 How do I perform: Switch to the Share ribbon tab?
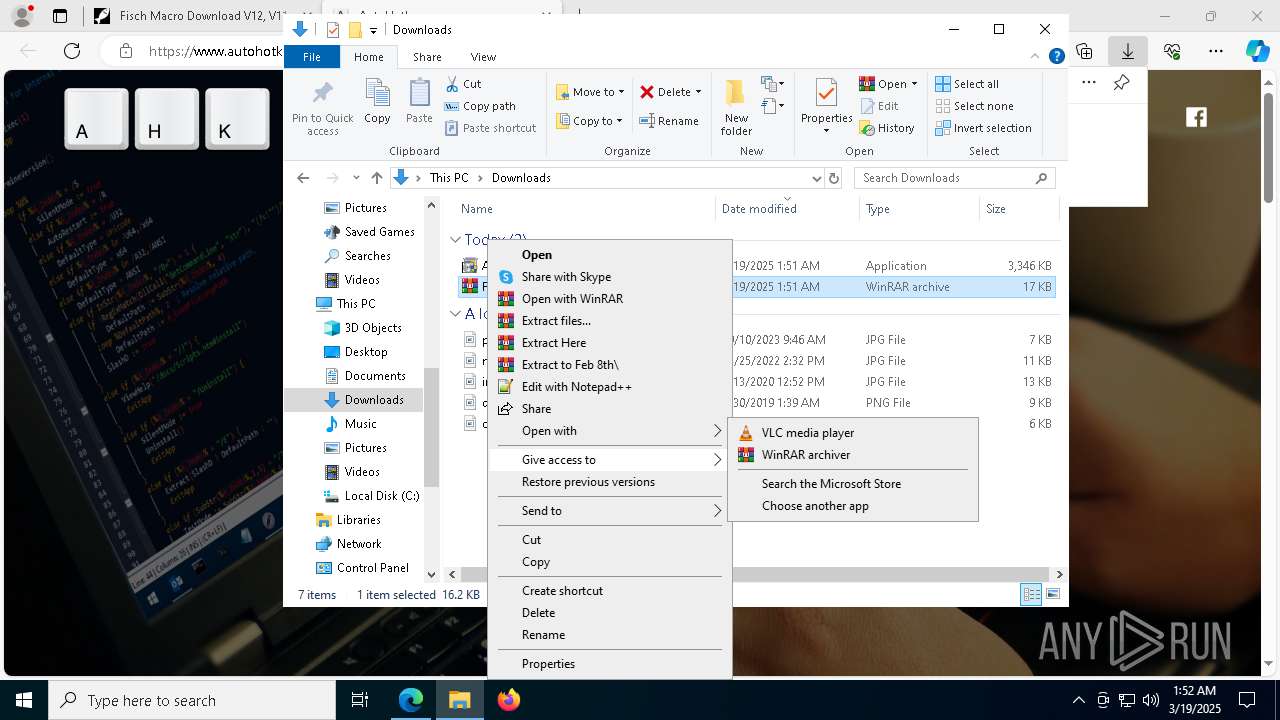427,57
